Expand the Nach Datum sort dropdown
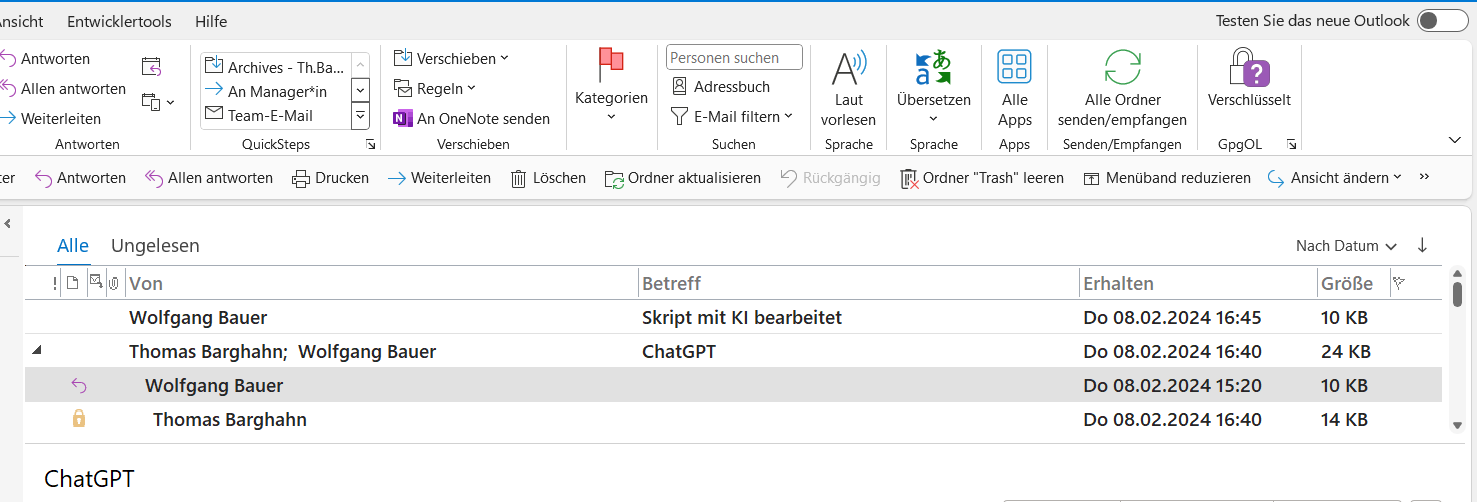Image resolution: width=1477 pixels, height=502 pixels. click(x=1346, y=246)
